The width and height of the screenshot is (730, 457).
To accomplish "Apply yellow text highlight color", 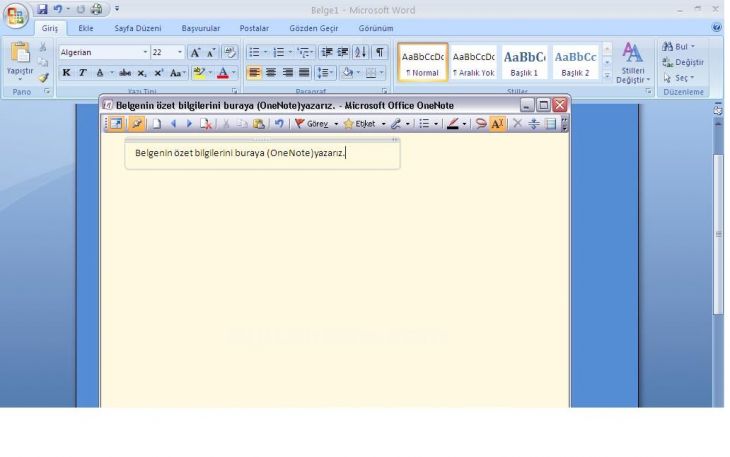I will (199, 73).
